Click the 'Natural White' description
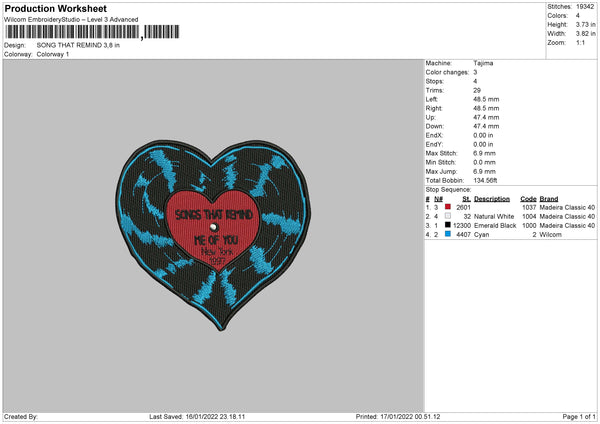Screen dimensions: 600x424 (x=494, y=217)
